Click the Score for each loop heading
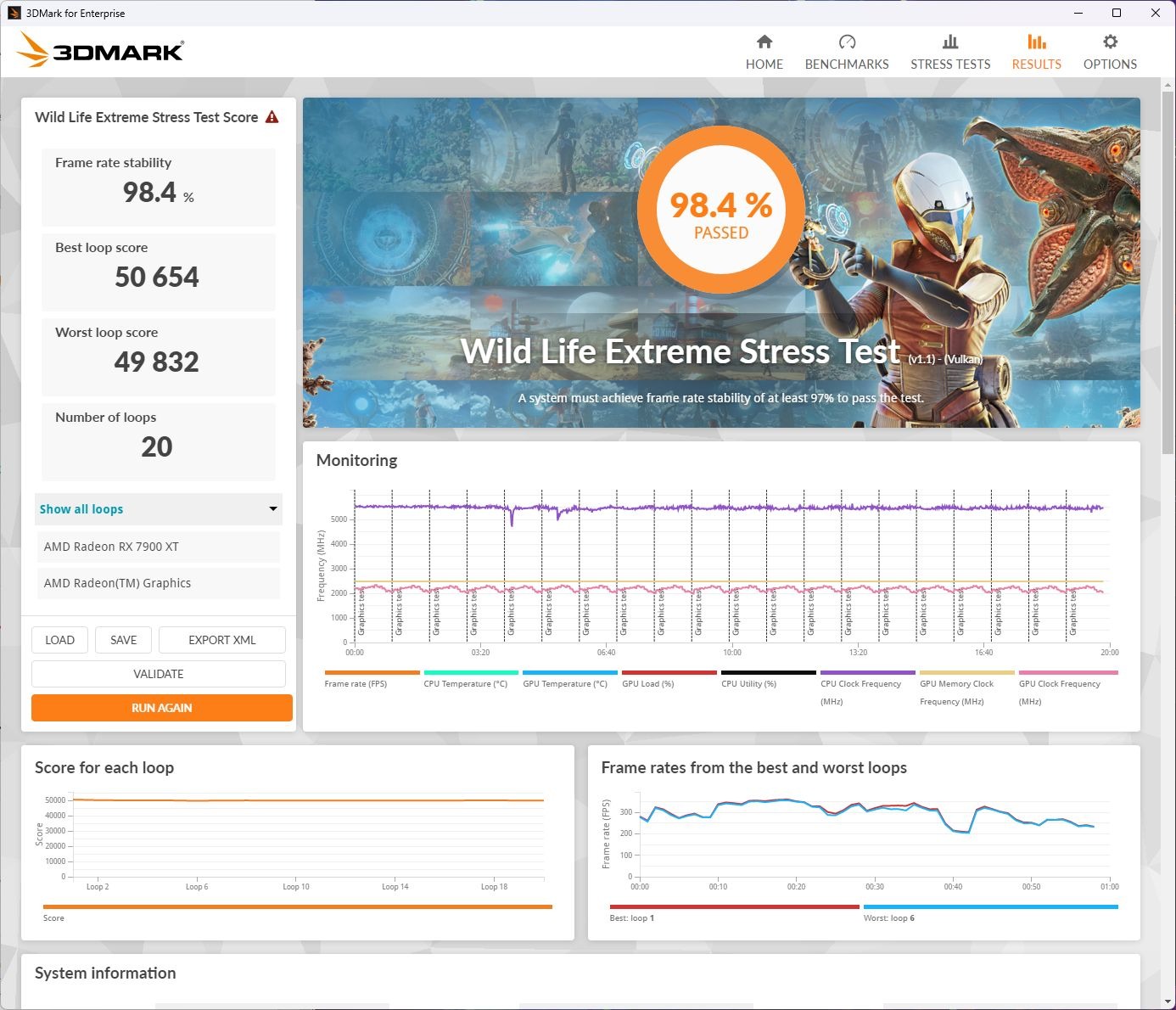Image resolution: width=1176 pixels, height=1010 pixels. [x=104, y=768]
